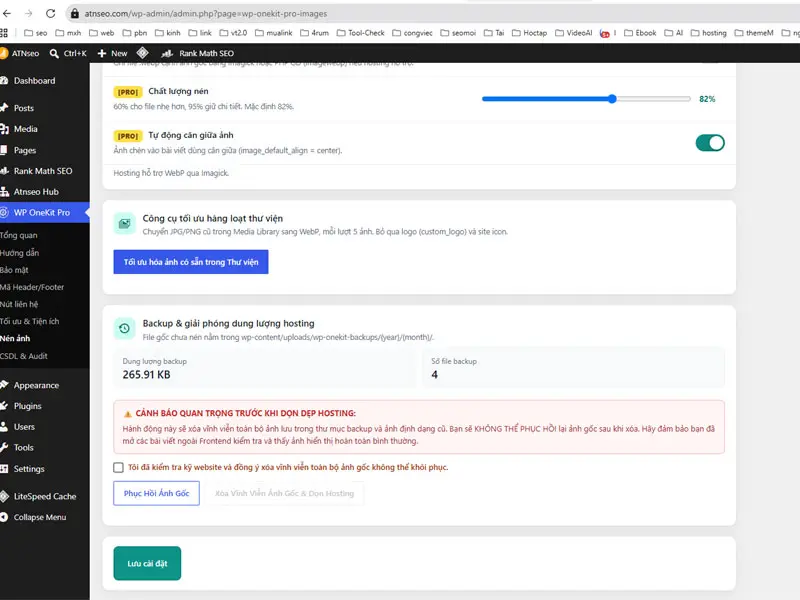Click the Backup history clock icon
Image resolution: width=800 pixels, height=600 pixels.
tap(124, 329)
